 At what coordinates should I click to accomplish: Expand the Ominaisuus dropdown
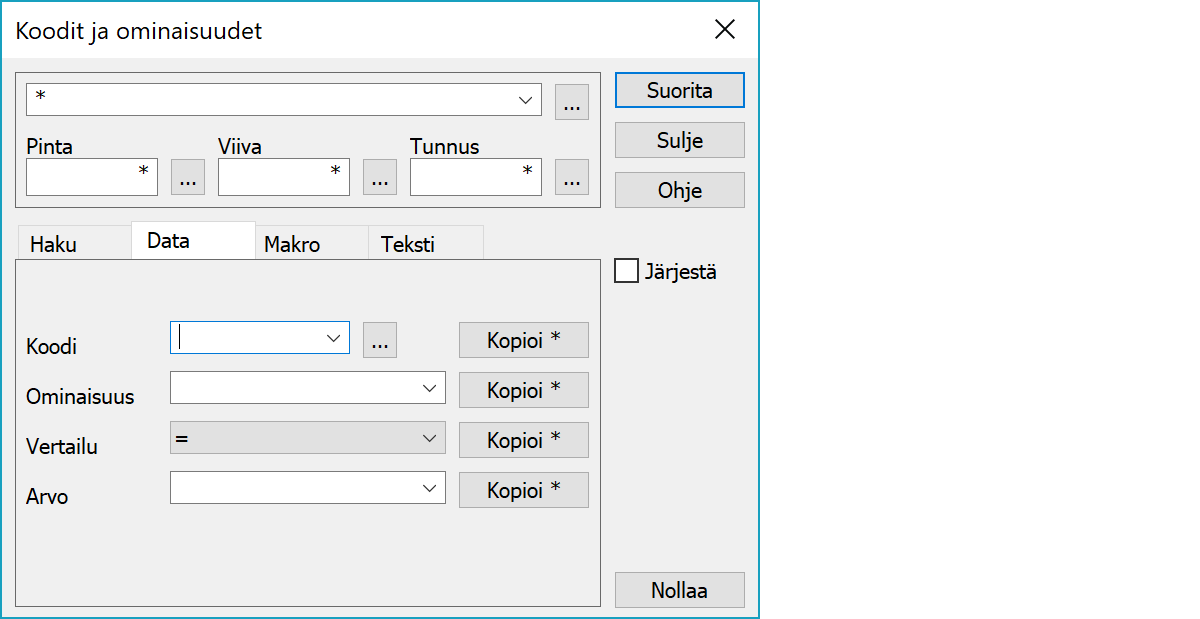(430, 388)
